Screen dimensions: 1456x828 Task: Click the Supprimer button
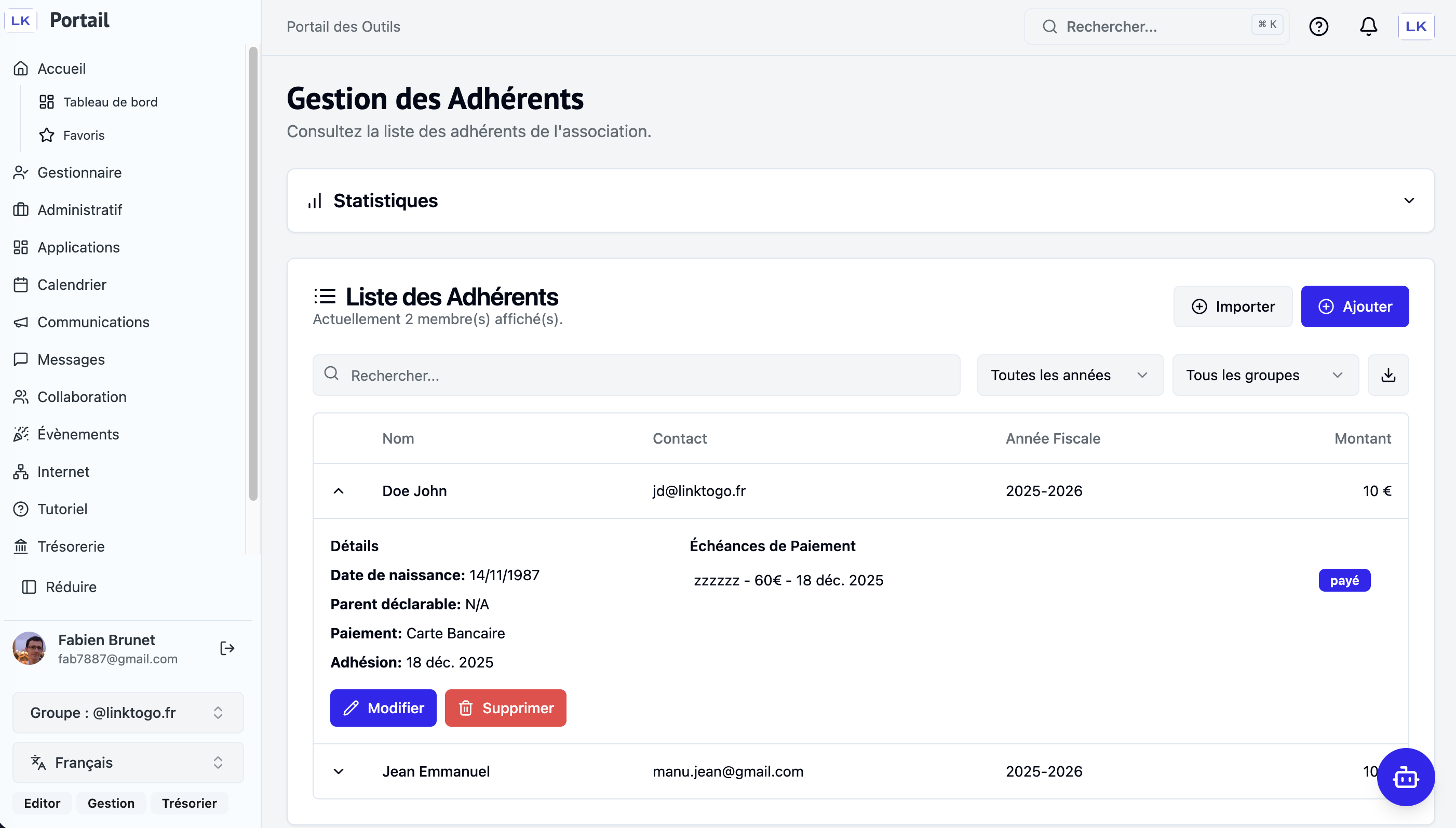coord(505,708)
